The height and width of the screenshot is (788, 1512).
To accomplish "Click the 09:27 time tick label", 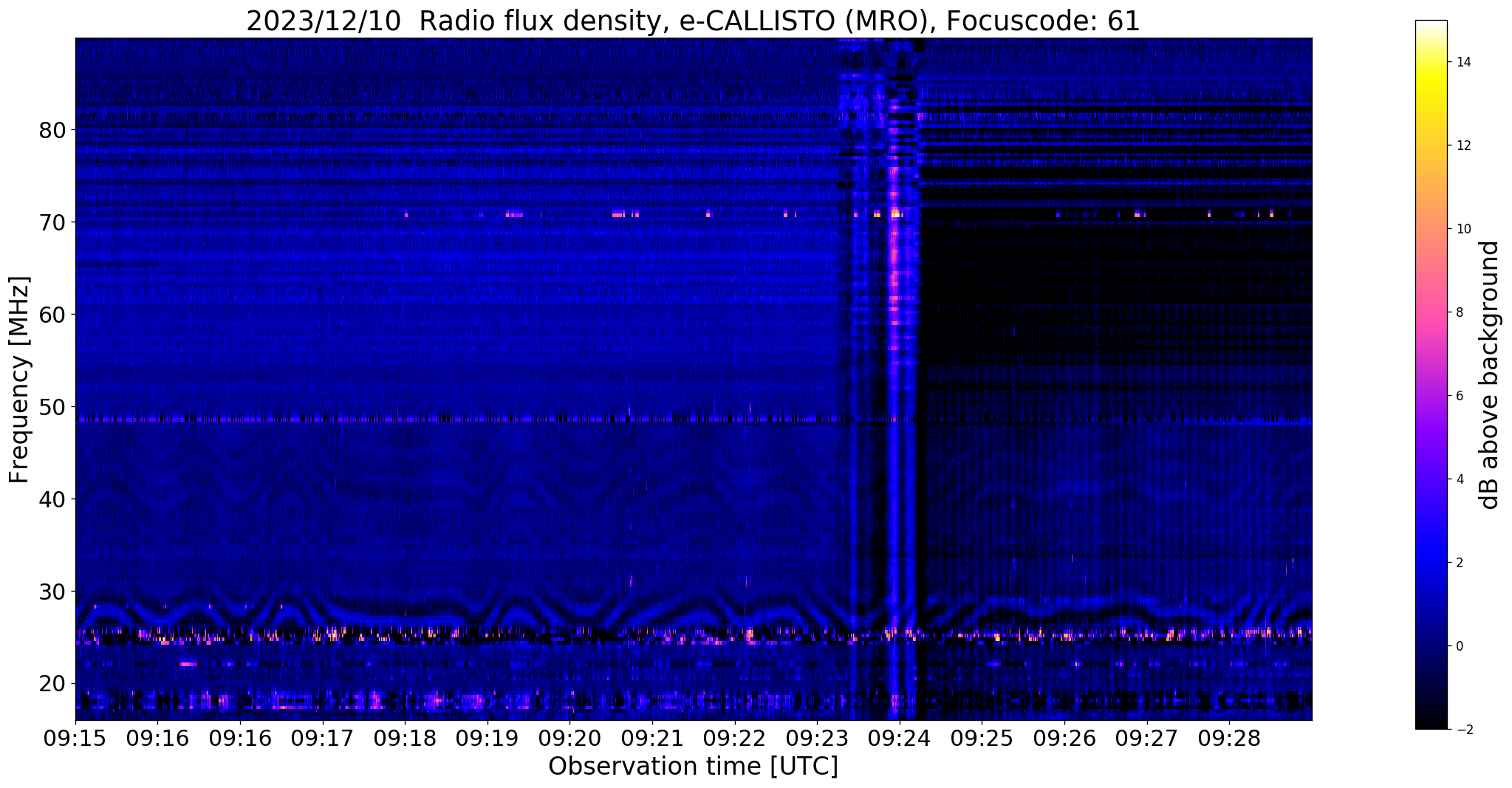I will [x=1146, y=738].
